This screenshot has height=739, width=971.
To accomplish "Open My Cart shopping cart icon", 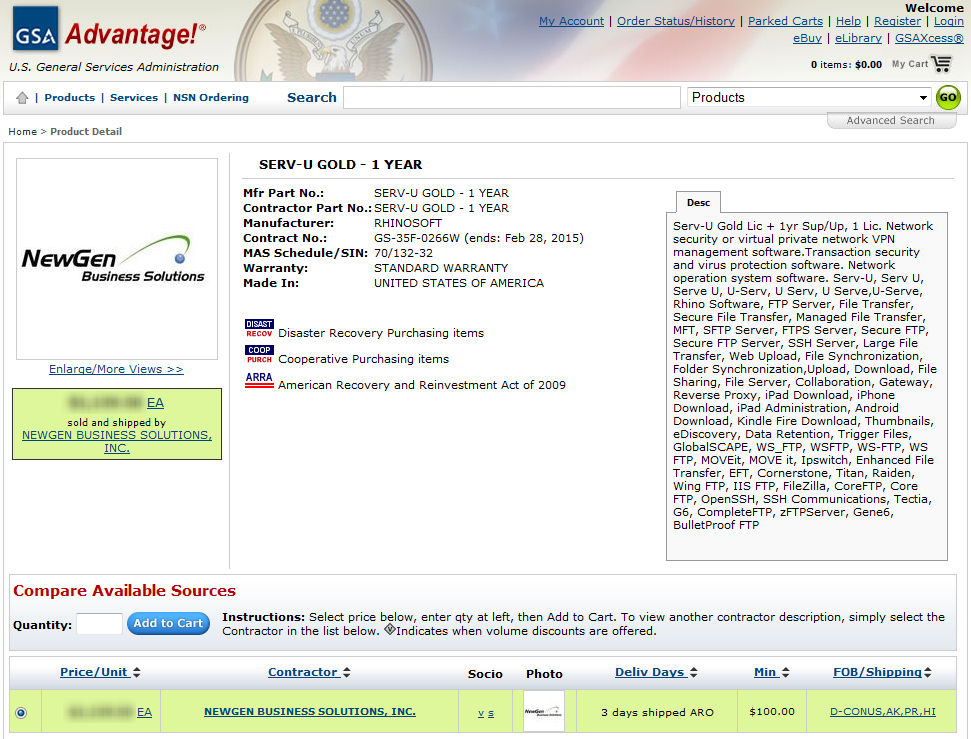I will point(941,63).
